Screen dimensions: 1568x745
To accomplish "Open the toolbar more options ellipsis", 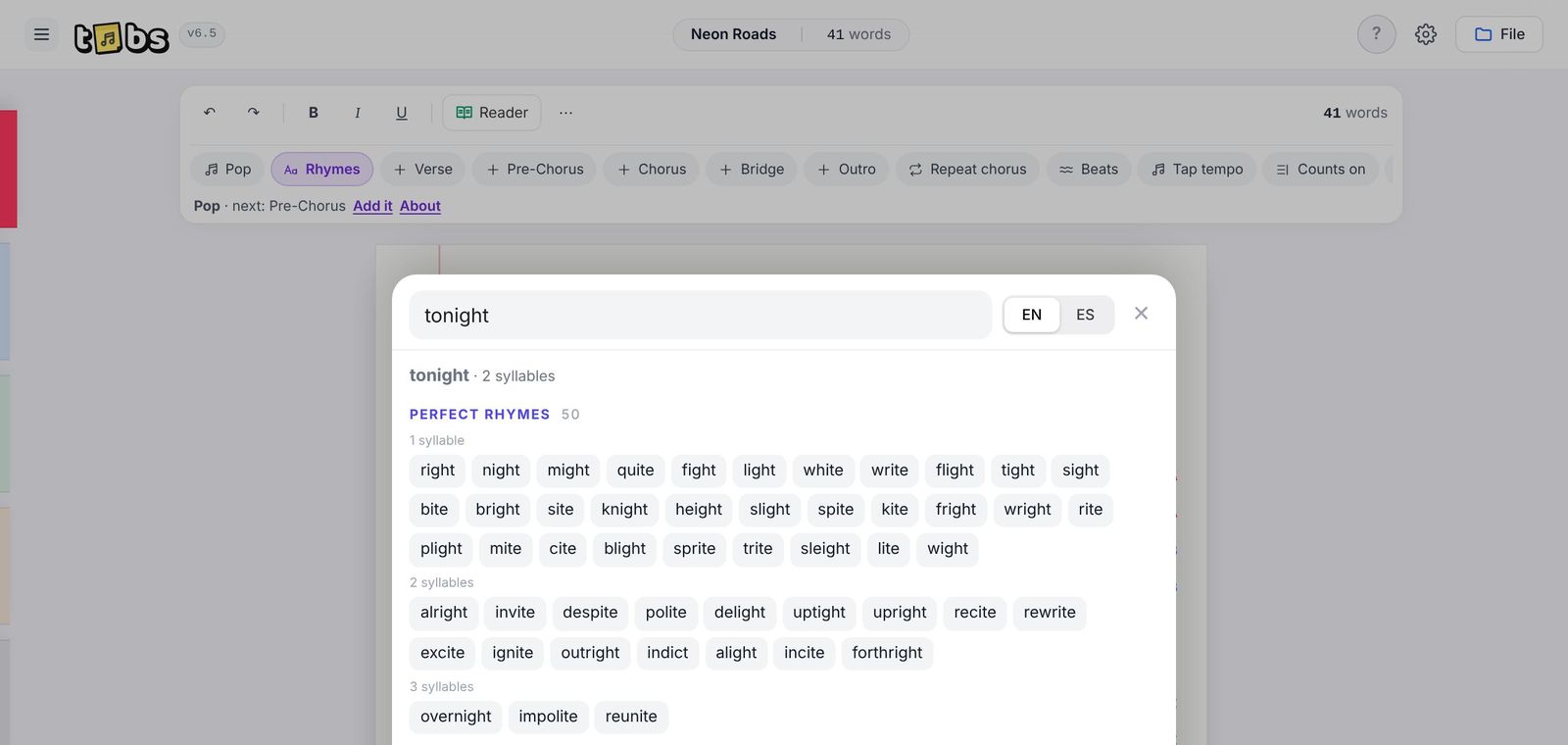I will coord(565,113).
